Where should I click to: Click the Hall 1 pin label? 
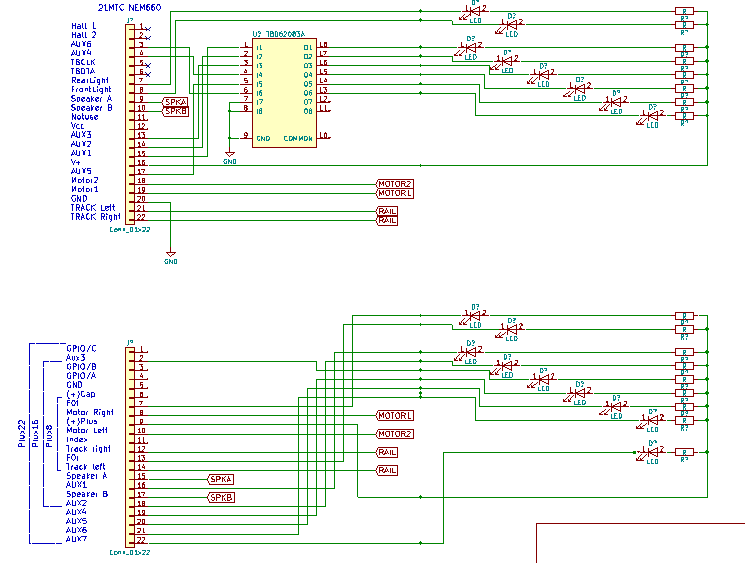pos(84,26)
